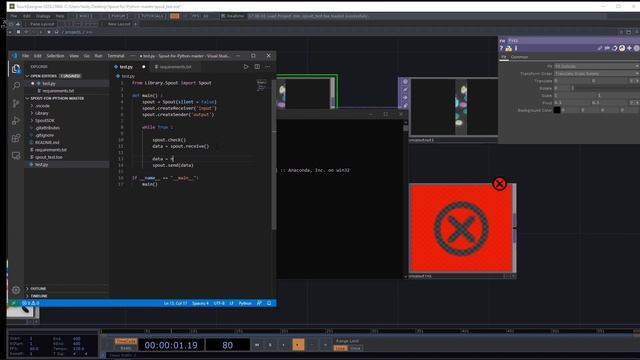Click the New Layout button

coord(119,24)
